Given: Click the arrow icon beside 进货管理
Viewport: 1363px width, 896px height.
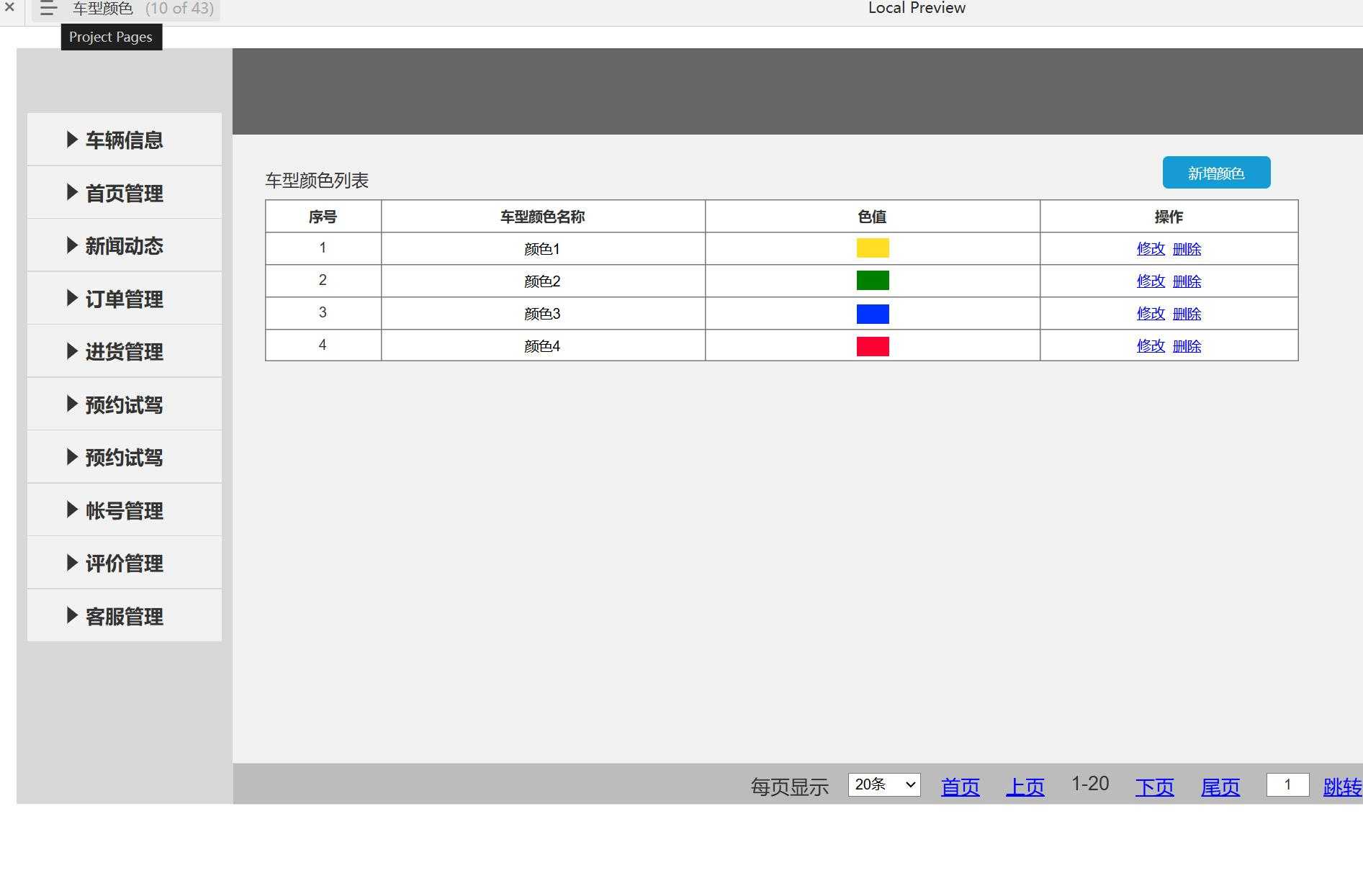Looking at the screenshot, I should (71, 350).
